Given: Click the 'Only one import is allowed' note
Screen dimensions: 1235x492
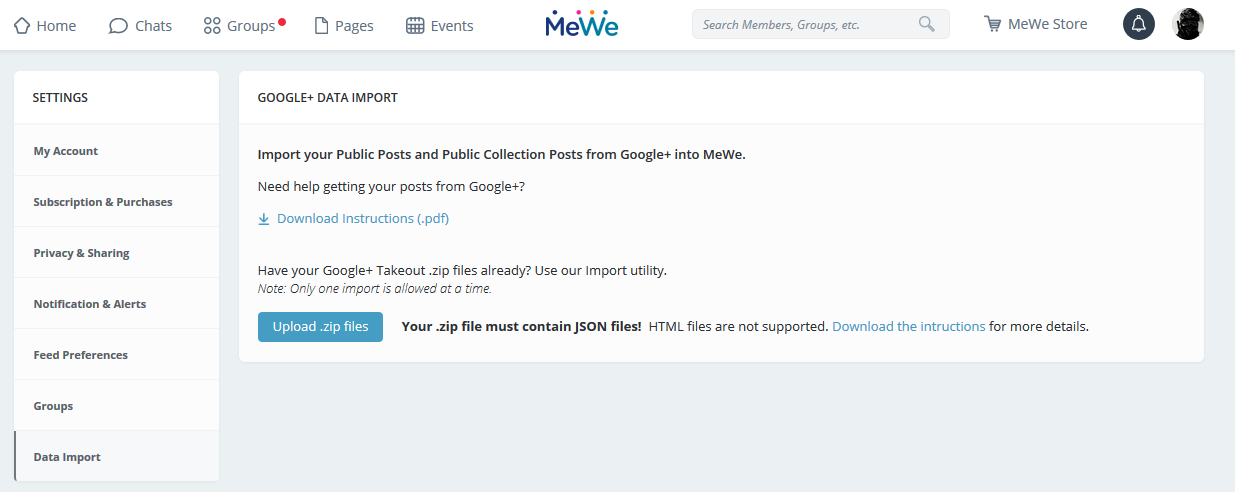Looking at the screenshot, I should (x=375, y=289).
